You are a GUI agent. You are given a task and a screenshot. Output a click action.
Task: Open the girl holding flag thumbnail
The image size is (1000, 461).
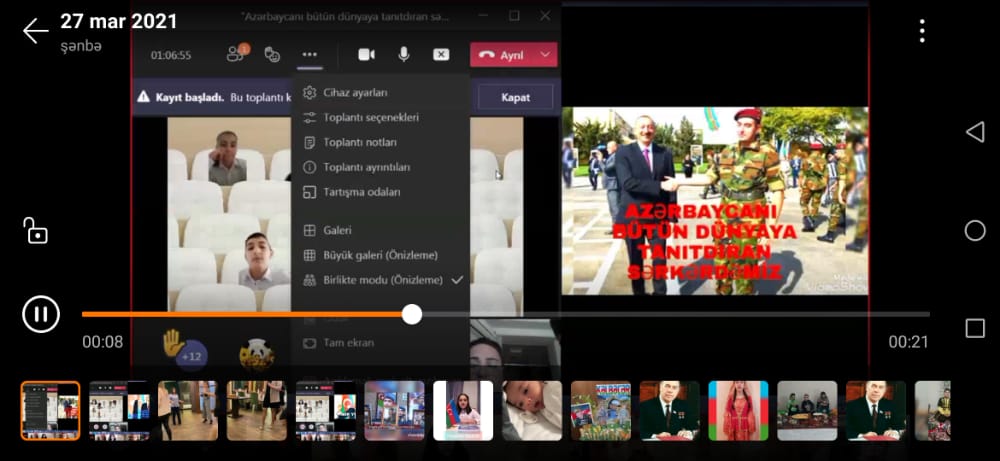click(463, 411)
